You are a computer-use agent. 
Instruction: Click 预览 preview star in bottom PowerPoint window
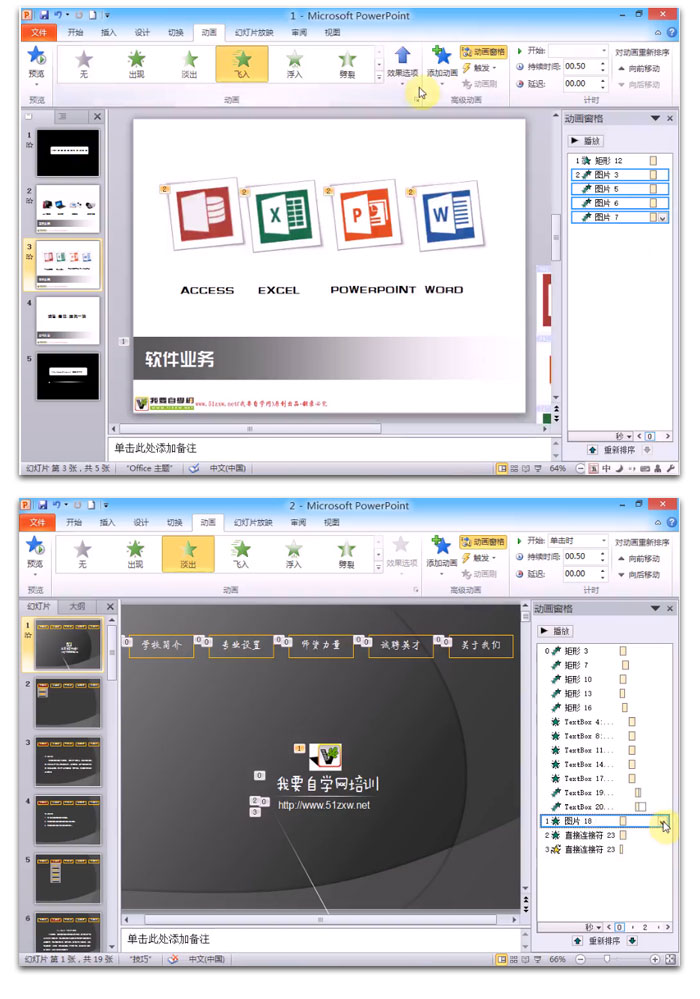coord(35,546)
